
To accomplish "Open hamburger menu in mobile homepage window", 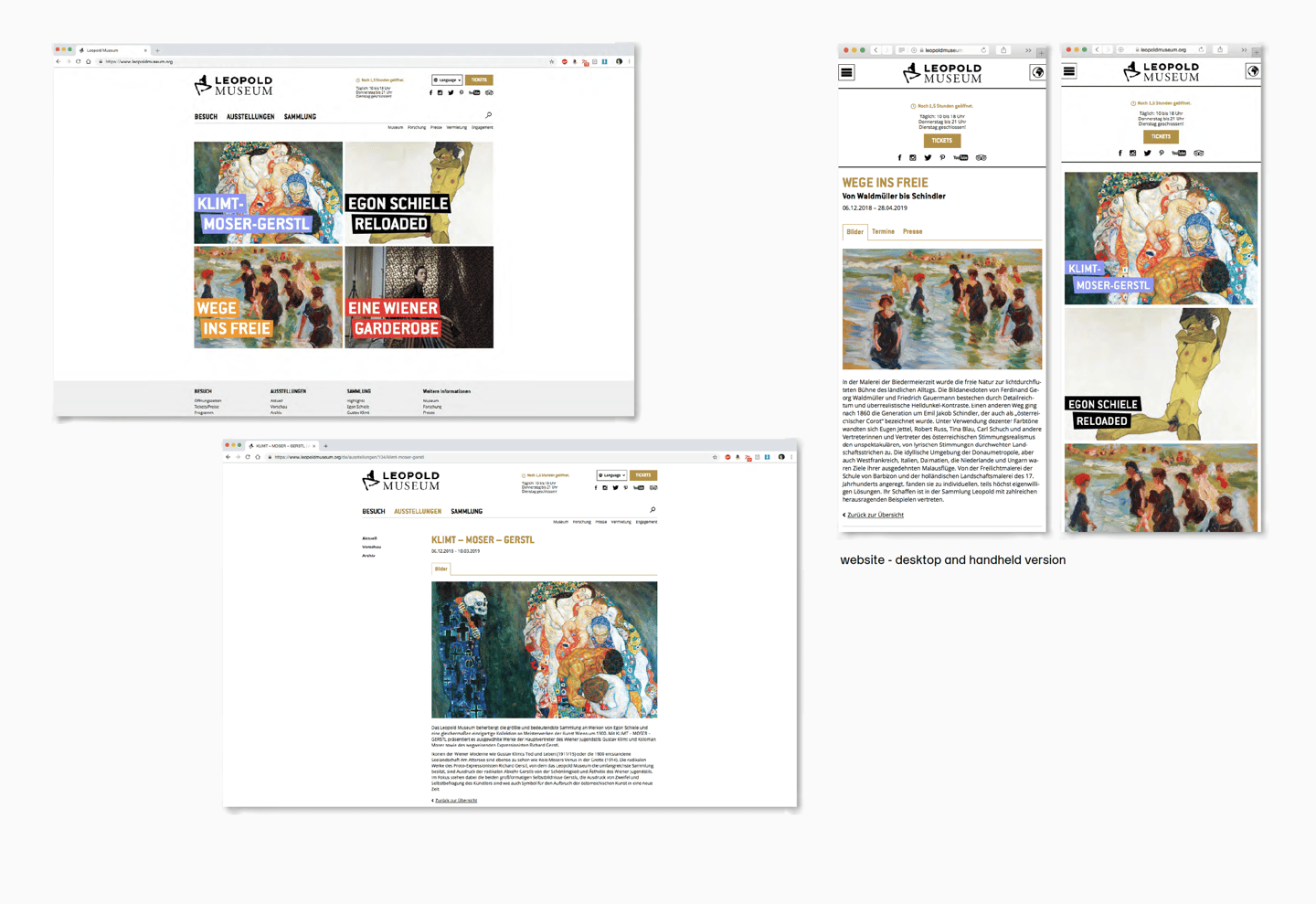I will click(x=1069, y=71).
